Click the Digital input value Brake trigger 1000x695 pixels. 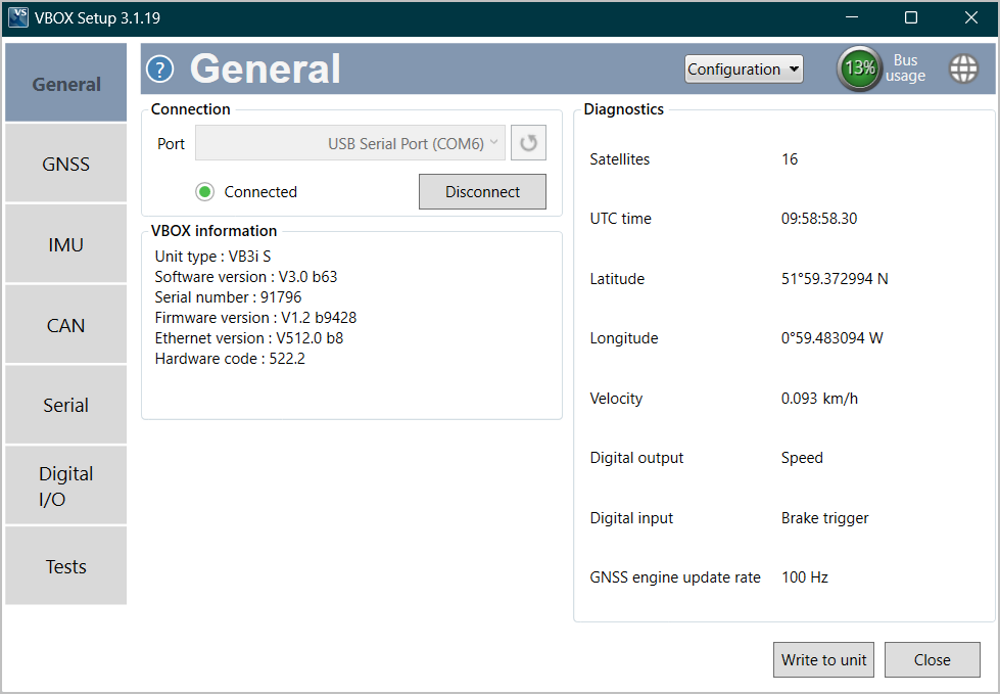825,518
